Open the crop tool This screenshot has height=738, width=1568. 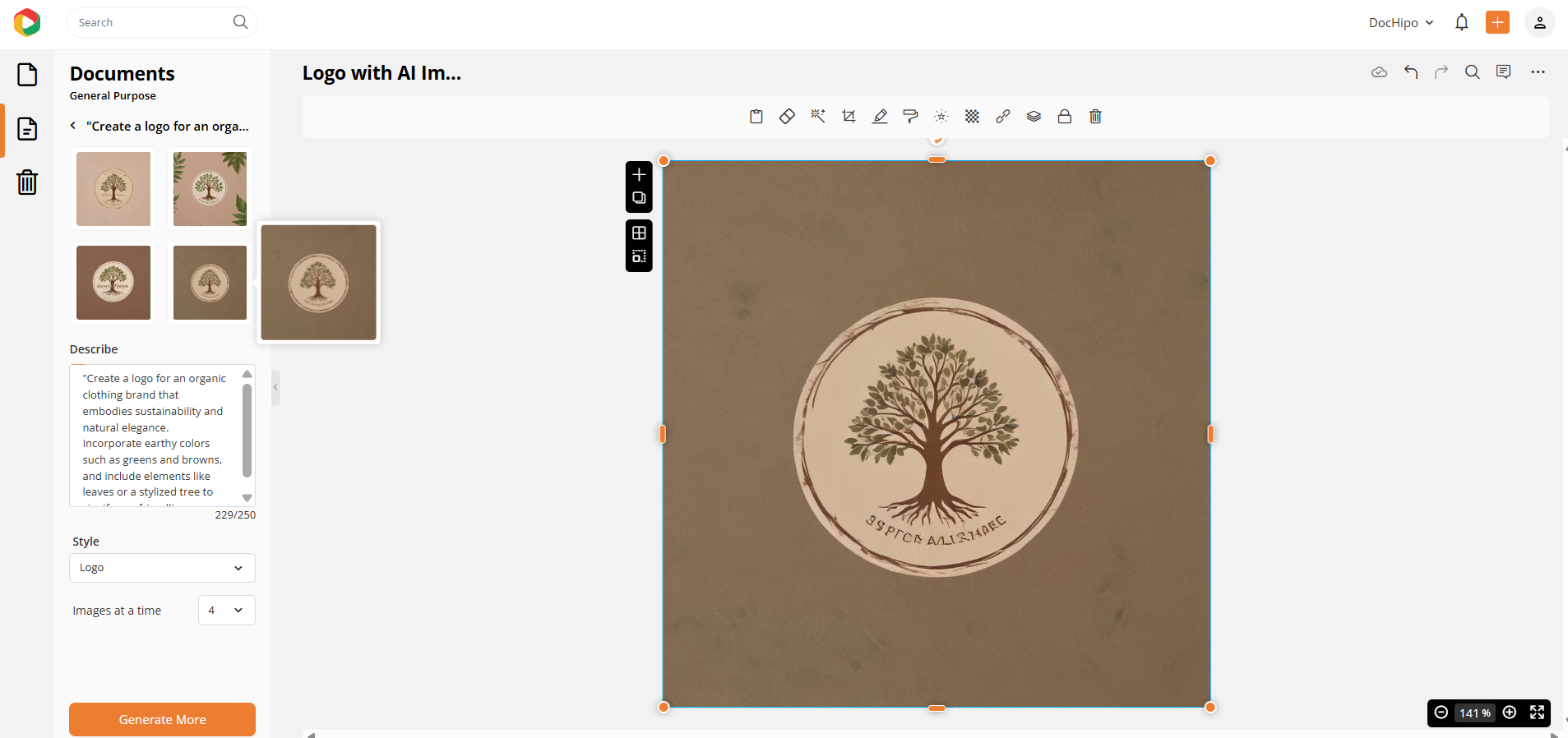(849, 117)
